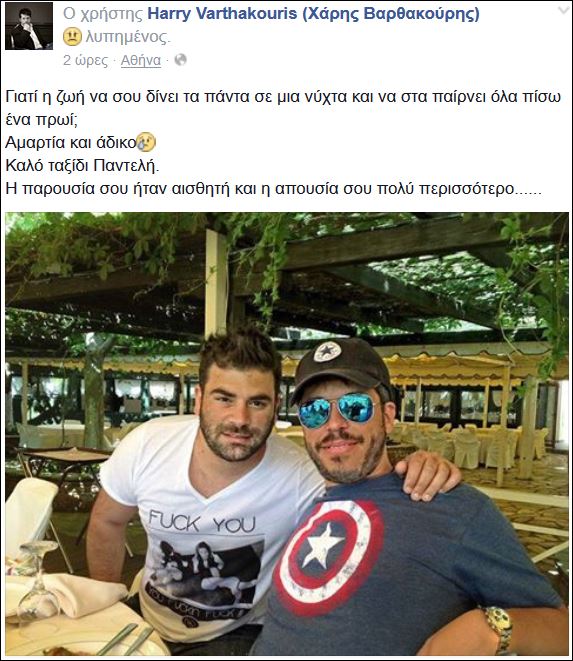Click the λυπημένος feeling text
The height and width of the screenshot is (661, 573).
[128, 37]
